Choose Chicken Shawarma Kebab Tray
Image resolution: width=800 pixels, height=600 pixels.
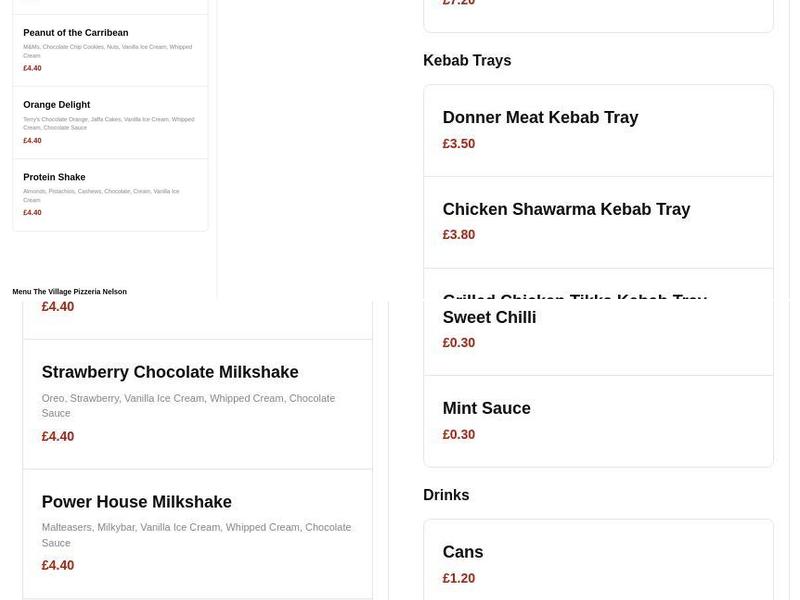click(566, 210)
